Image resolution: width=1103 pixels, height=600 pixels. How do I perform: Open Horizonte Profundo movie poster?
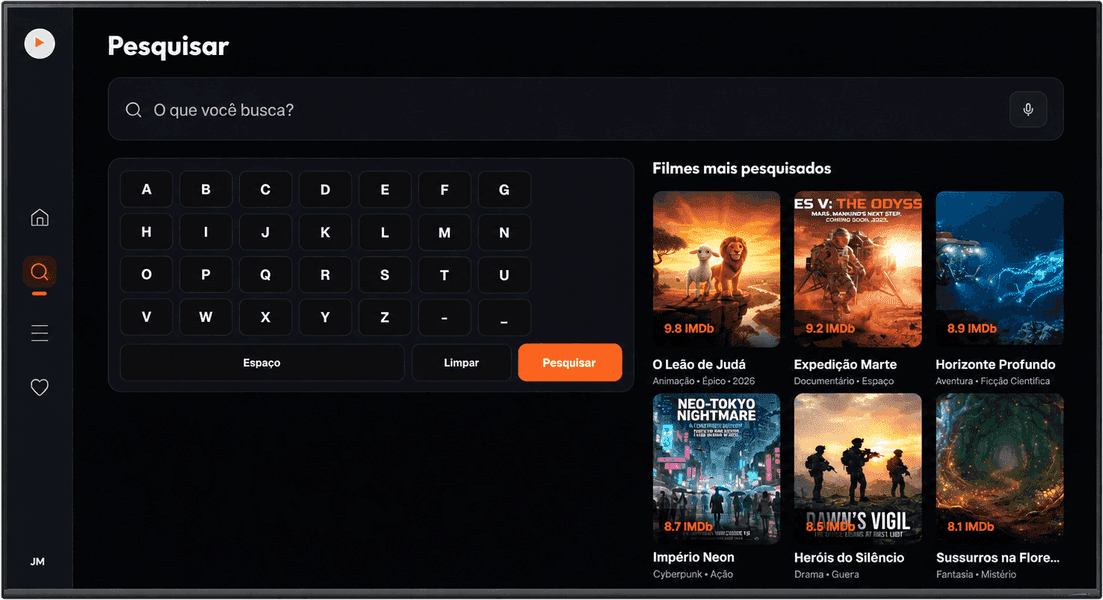(999, 269)
